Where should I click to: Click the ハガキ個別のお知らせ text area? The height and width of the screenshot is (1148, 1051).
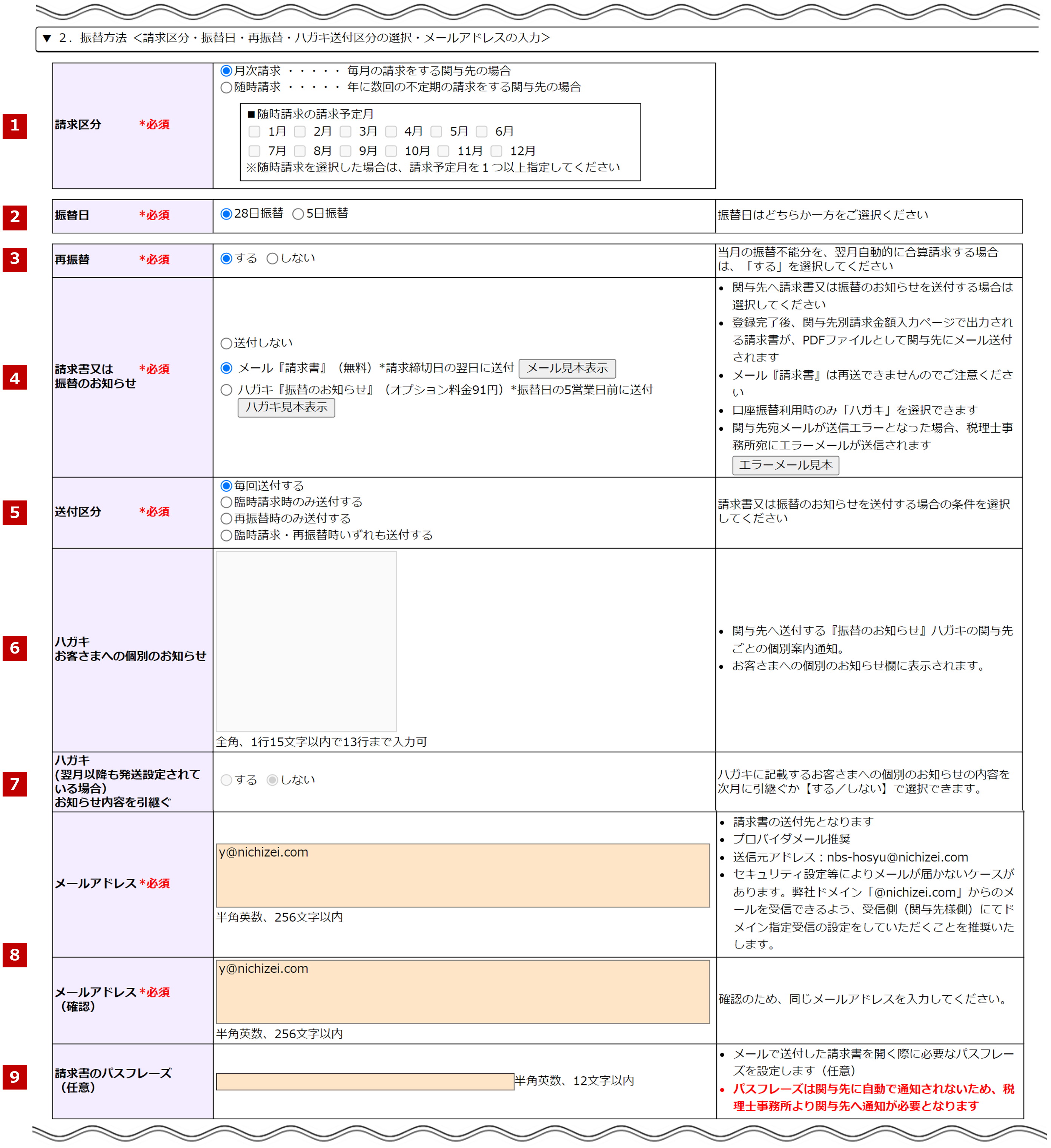306,641
